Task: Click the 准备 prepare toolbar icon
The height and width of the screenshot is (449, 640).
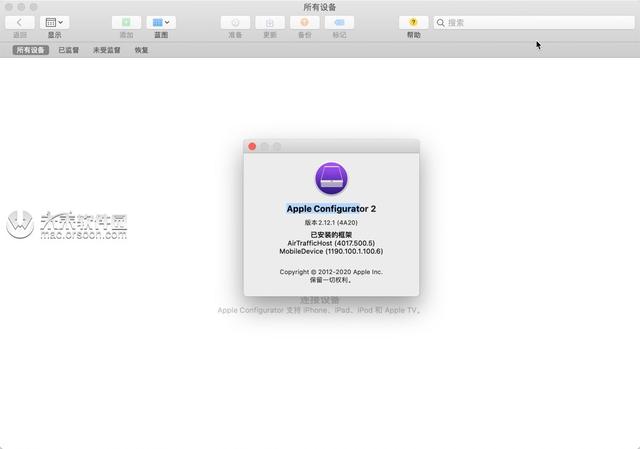Action: coord(235,22)
